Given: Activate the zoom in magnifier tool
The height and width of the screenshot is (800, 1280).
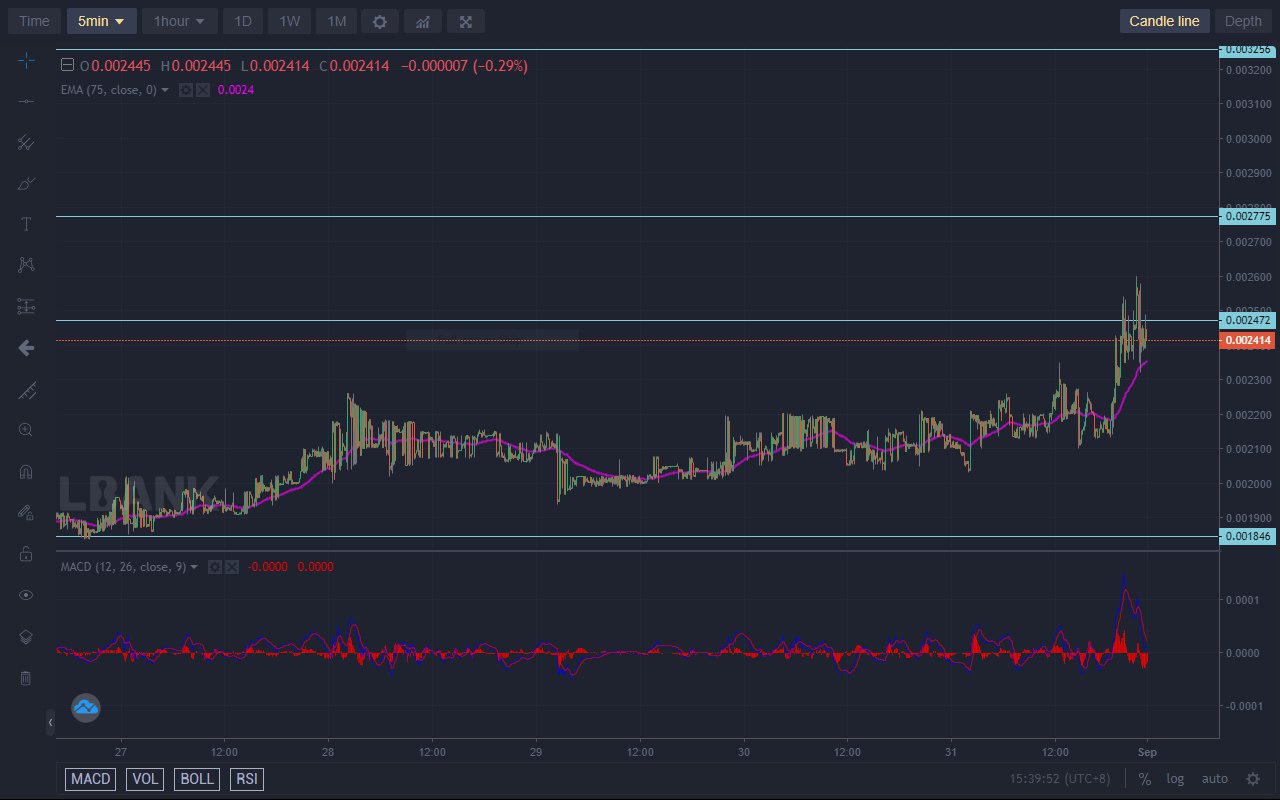Looking at the screenshot, I should click(x=26, y=430).
